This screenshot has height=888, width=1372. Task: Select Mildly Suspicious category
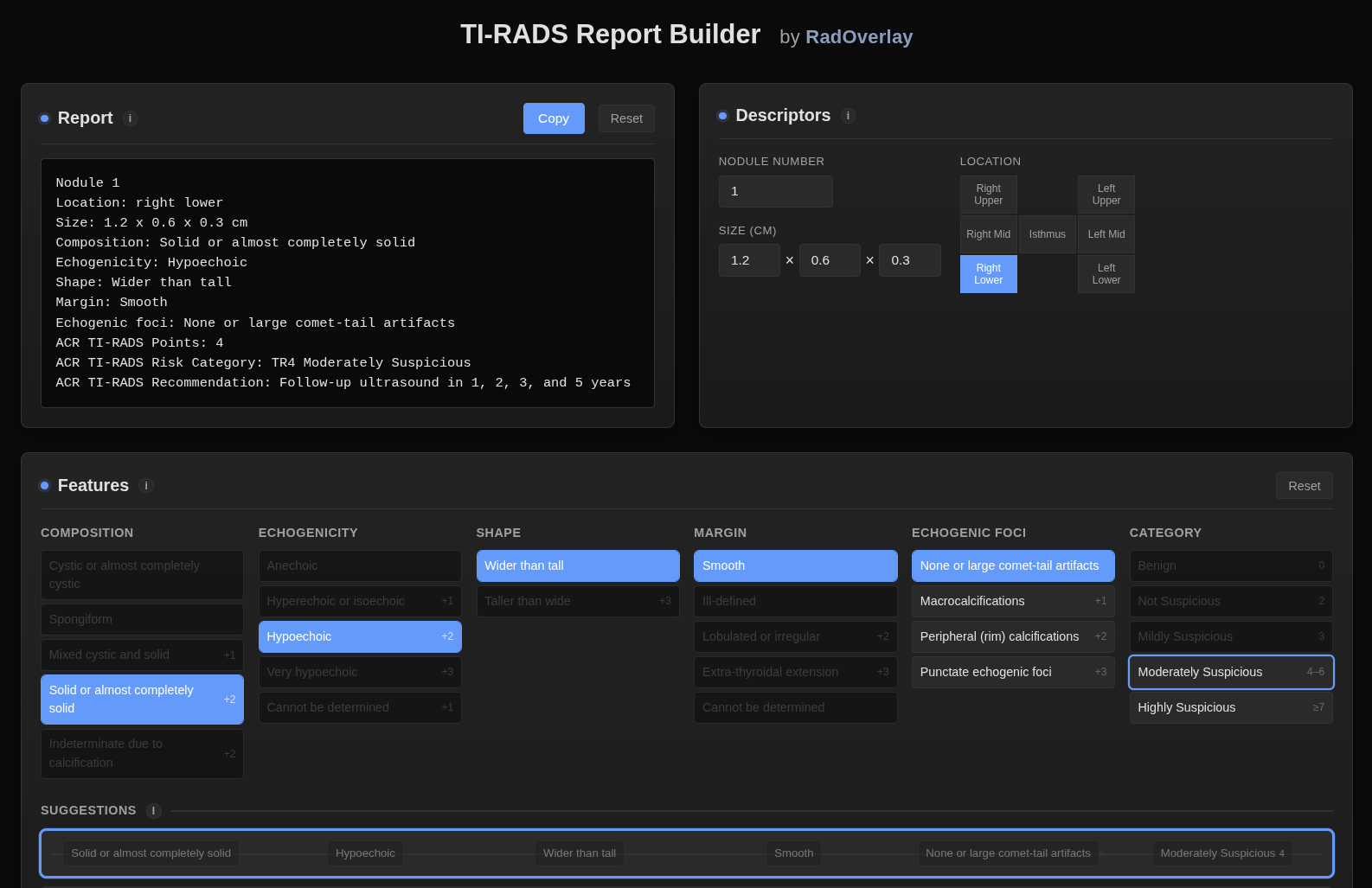[x=1231, y=636]
